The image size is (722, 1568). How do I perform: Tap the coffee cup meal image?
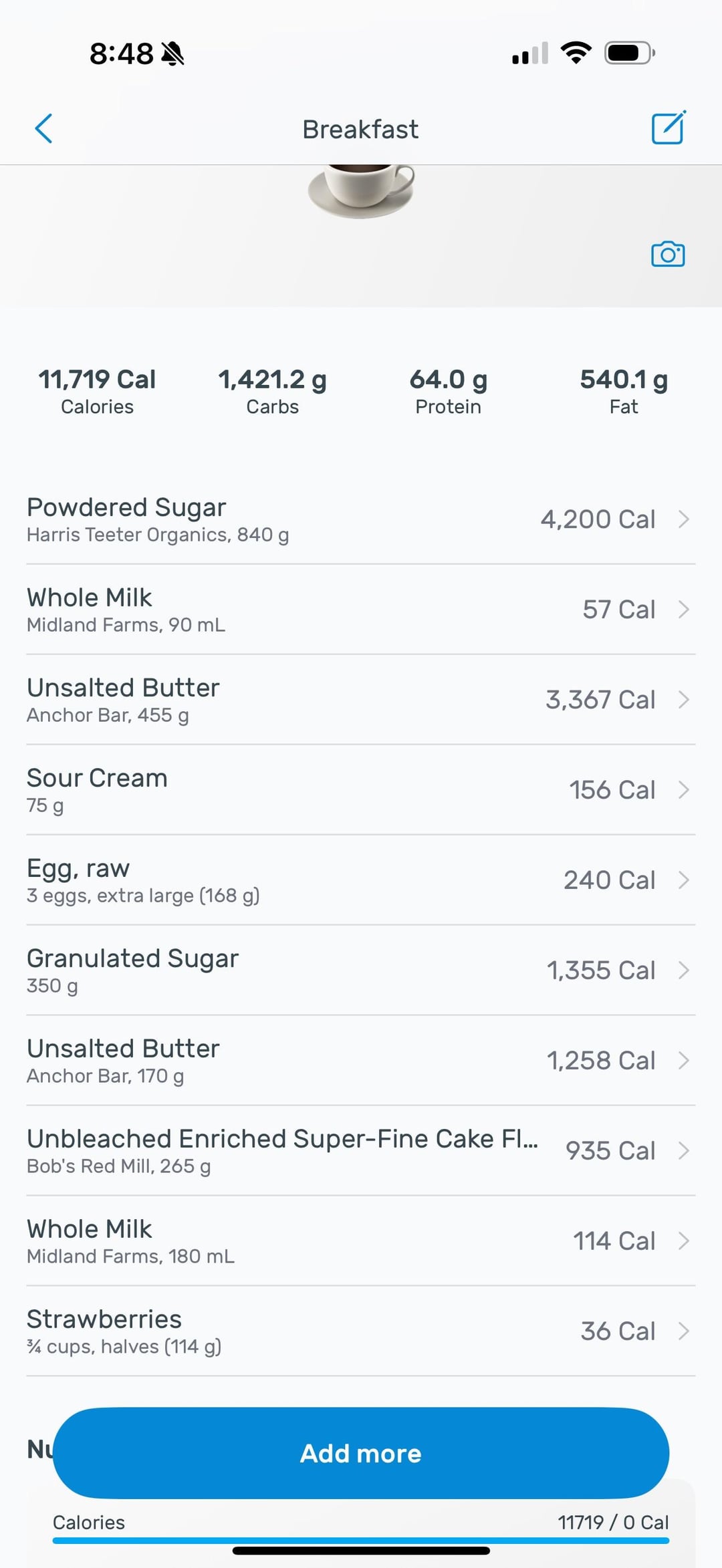pos(361,190)
